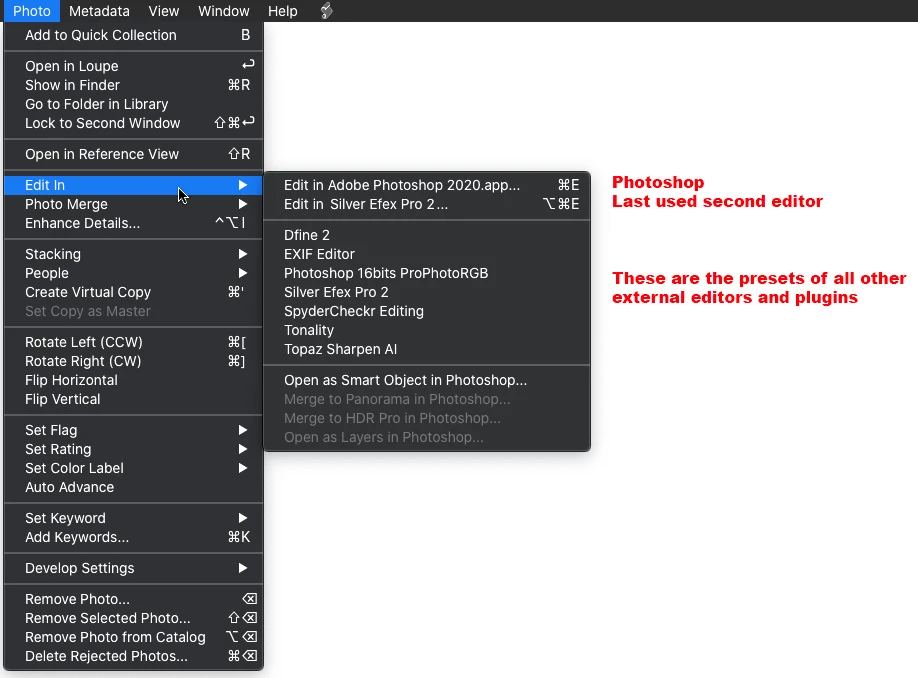Choose Show in Finder
The height and width of the screenshot is (678, 918).
coord(133,85)
